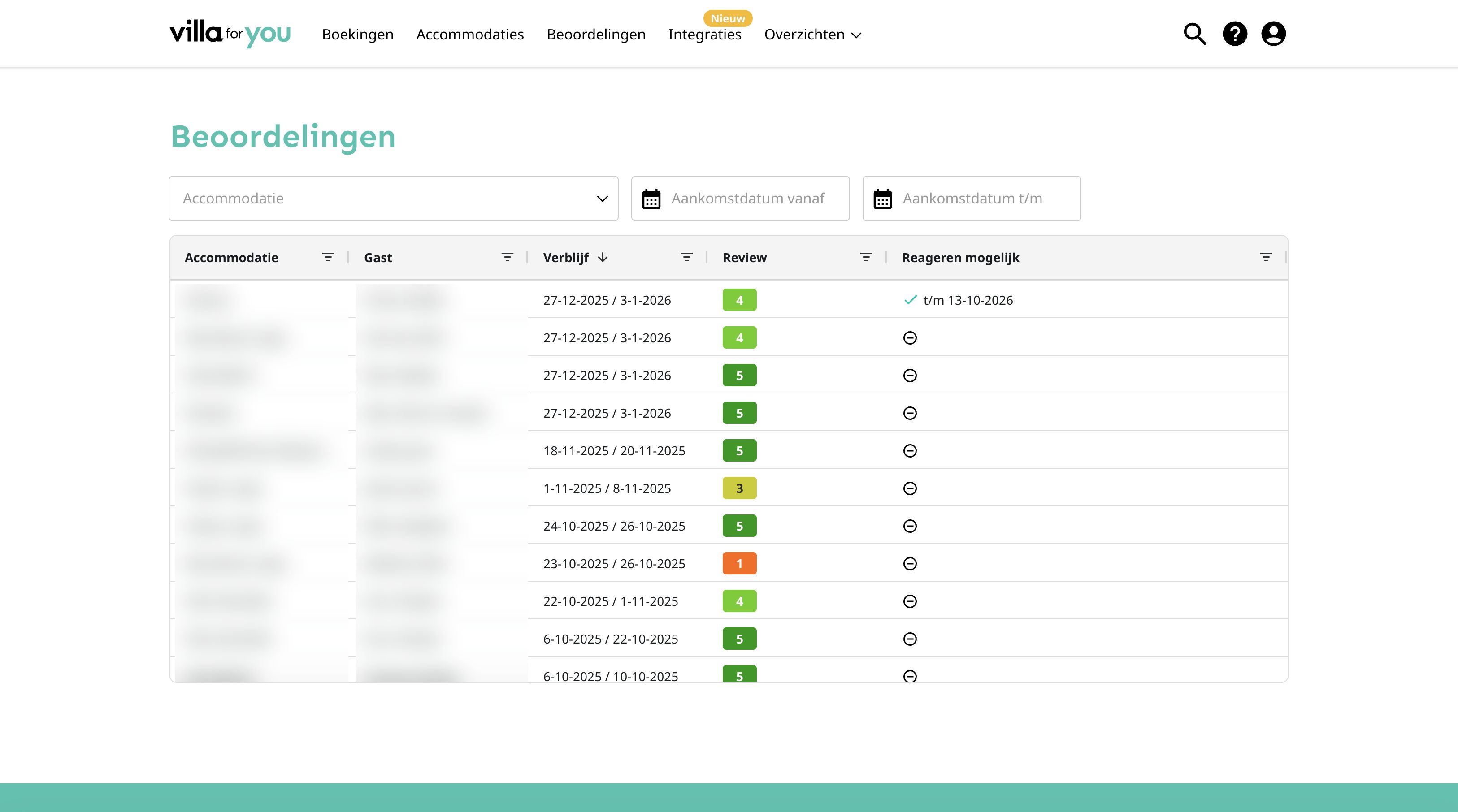Click calendar icon in Aankomstdatum vanaf
Screen dimensions: 1458x812
click(651, 199)
